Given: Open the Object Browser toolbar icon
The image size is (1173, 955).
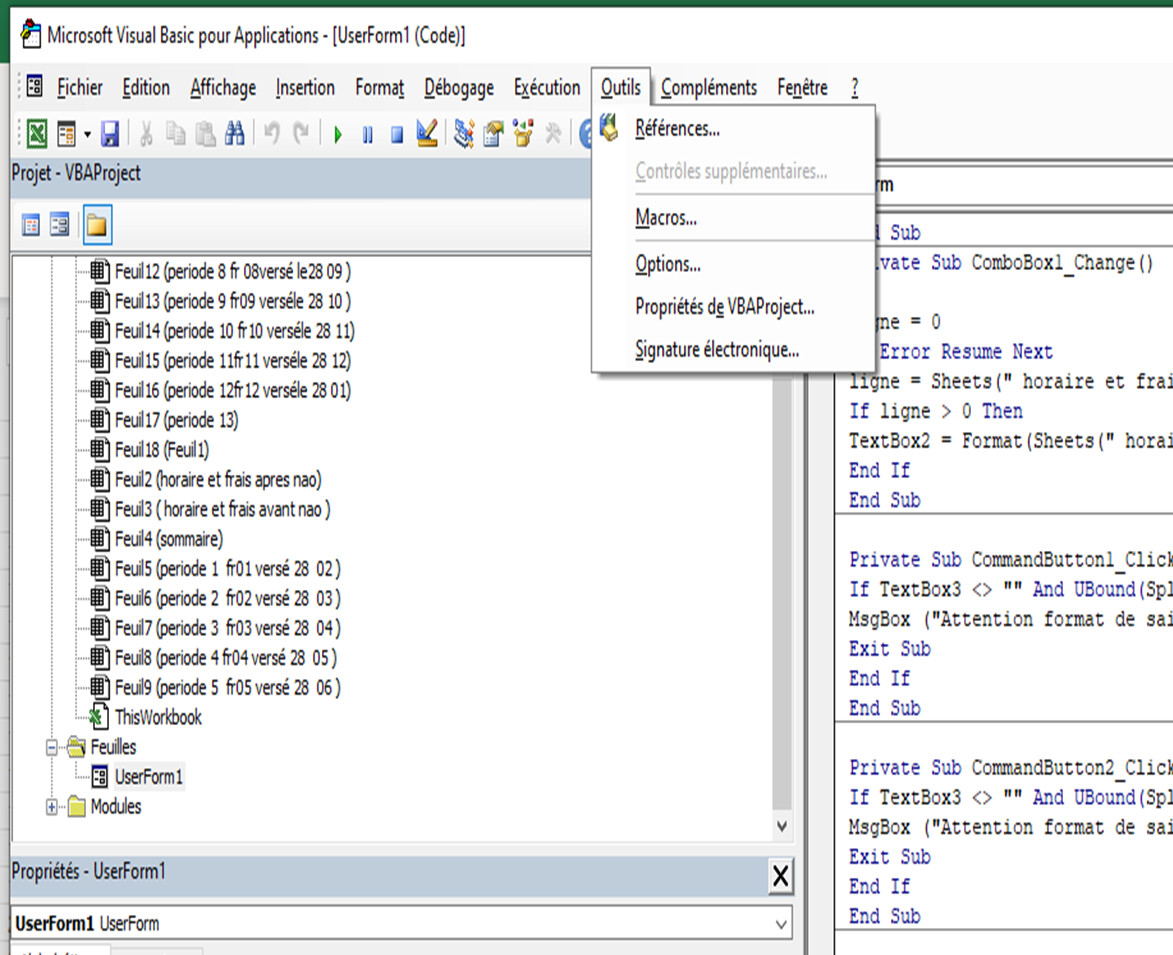Looking at the screenshot, I should (523, 134).
